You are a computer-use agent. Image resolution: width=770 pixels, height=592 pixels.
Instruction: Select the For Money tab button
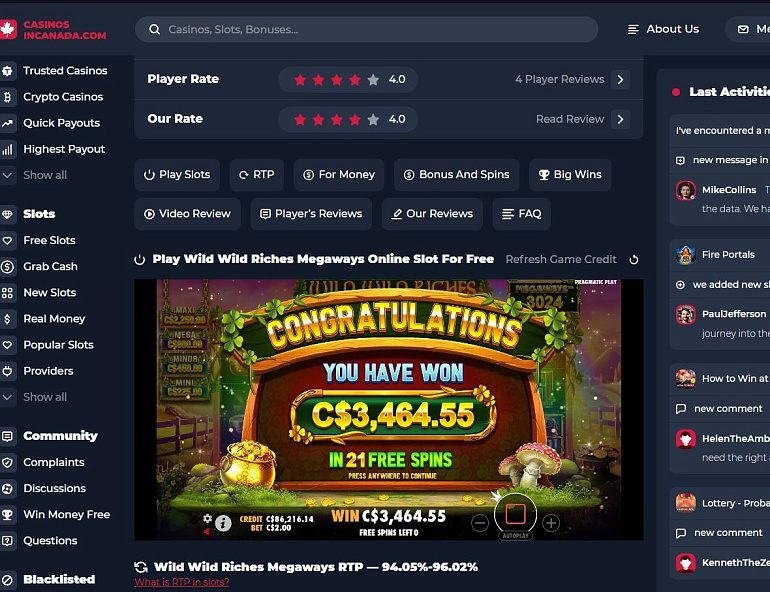click(x=339, y=175)
